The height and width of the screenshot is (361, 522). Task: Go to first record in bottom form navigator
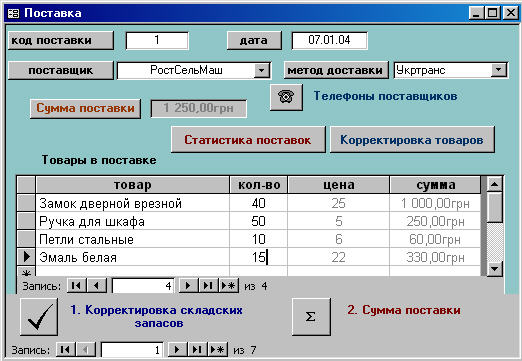[x=66, y=350]
